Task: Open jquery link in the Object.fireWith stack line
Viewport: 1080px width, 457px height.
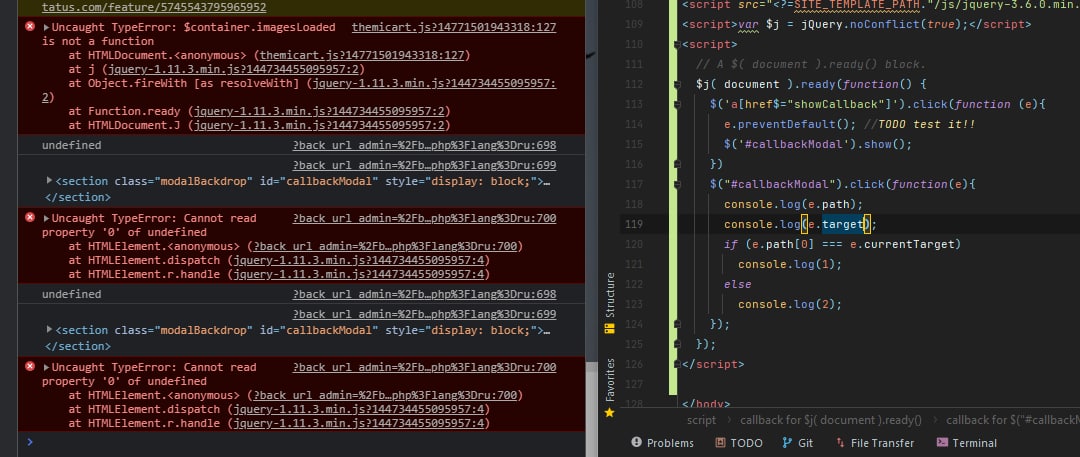Action: [x=435, y=83]
